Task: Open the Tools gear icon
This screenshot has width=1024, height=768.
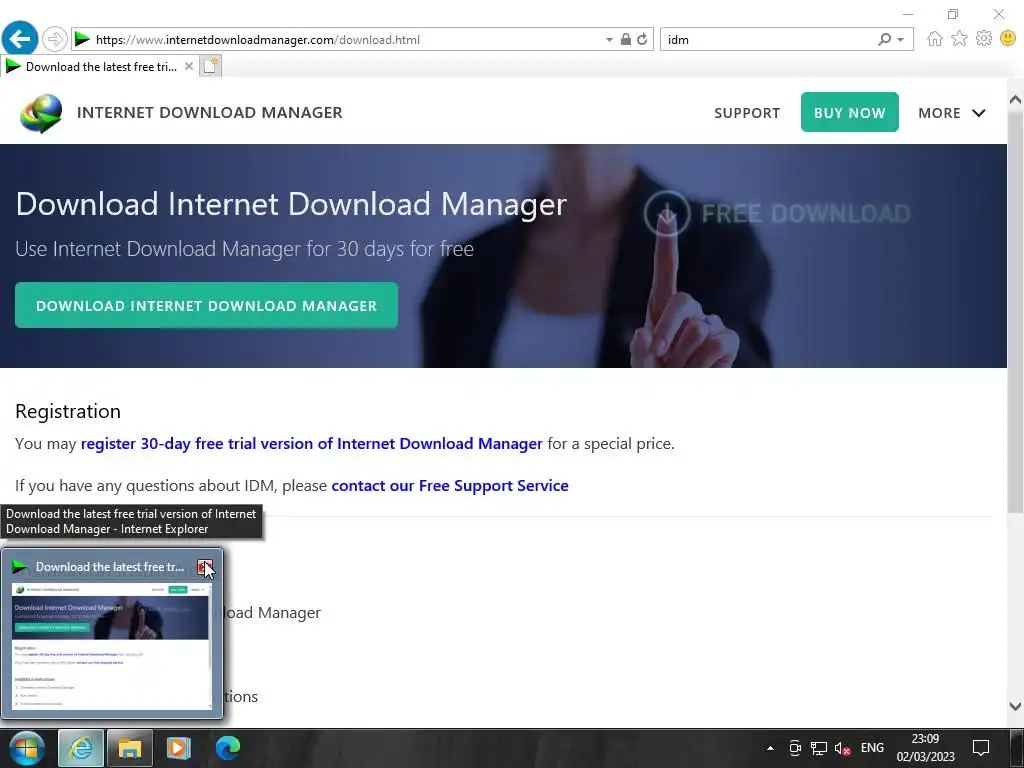Action: [x=984, y=39]
